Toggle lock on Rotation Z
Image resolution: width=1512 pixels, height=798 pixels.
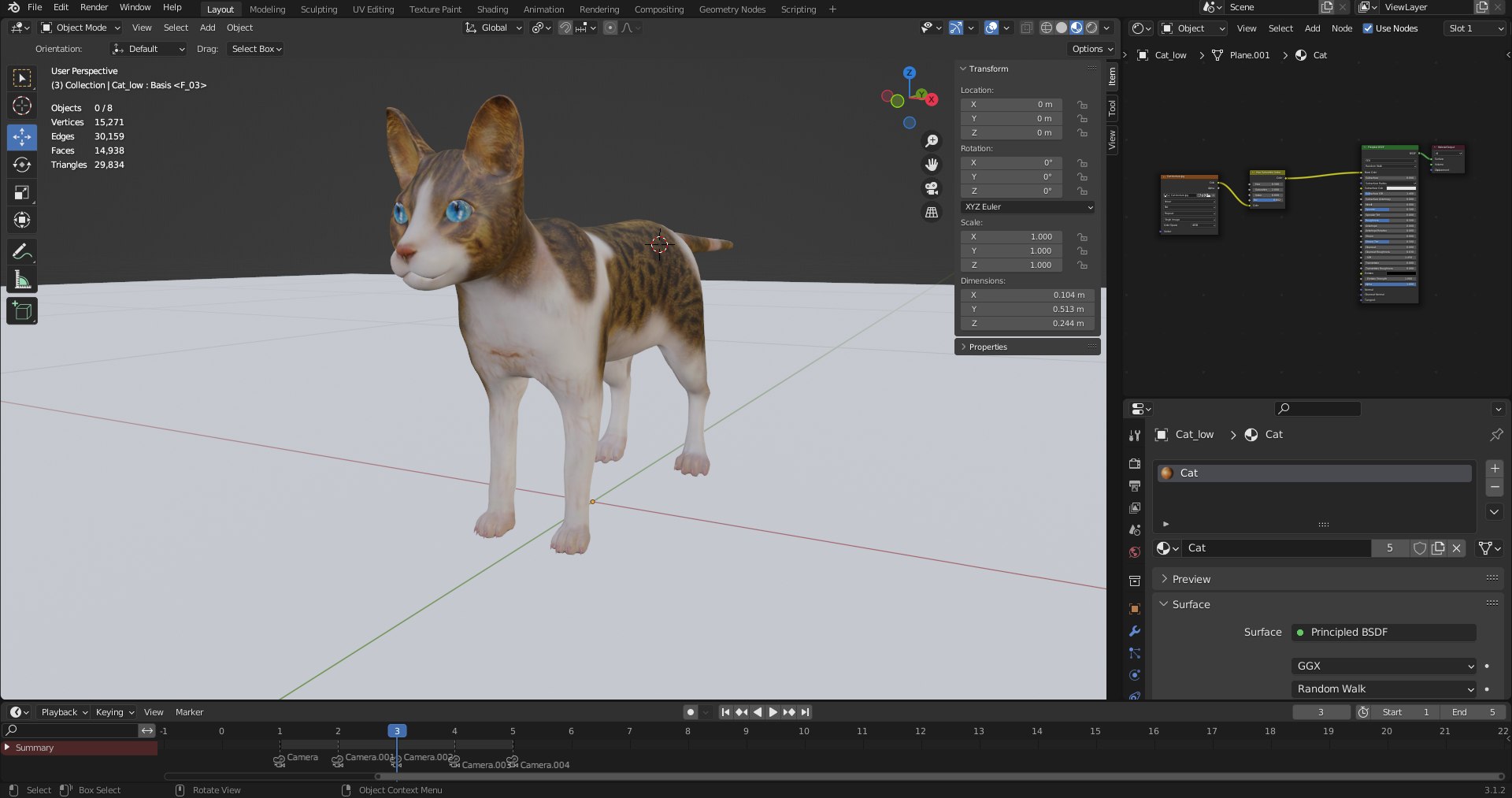(x=1083, y=191)
